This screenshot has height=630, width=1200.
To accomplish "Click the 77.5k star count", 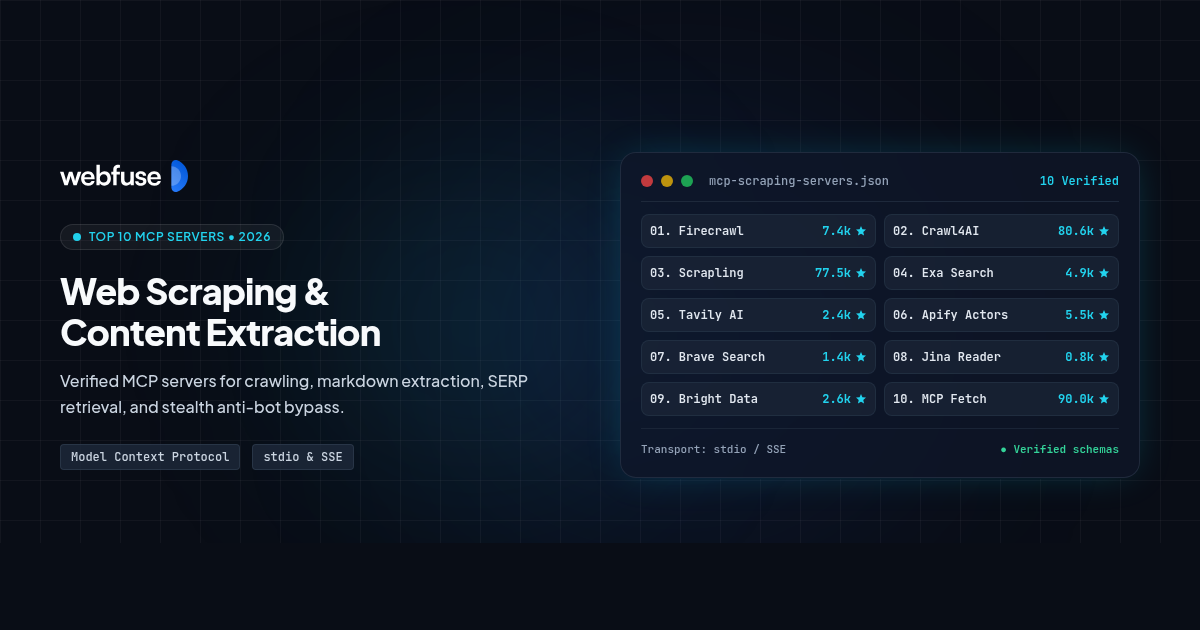I will pyautogui.click(x=833, y=273).
